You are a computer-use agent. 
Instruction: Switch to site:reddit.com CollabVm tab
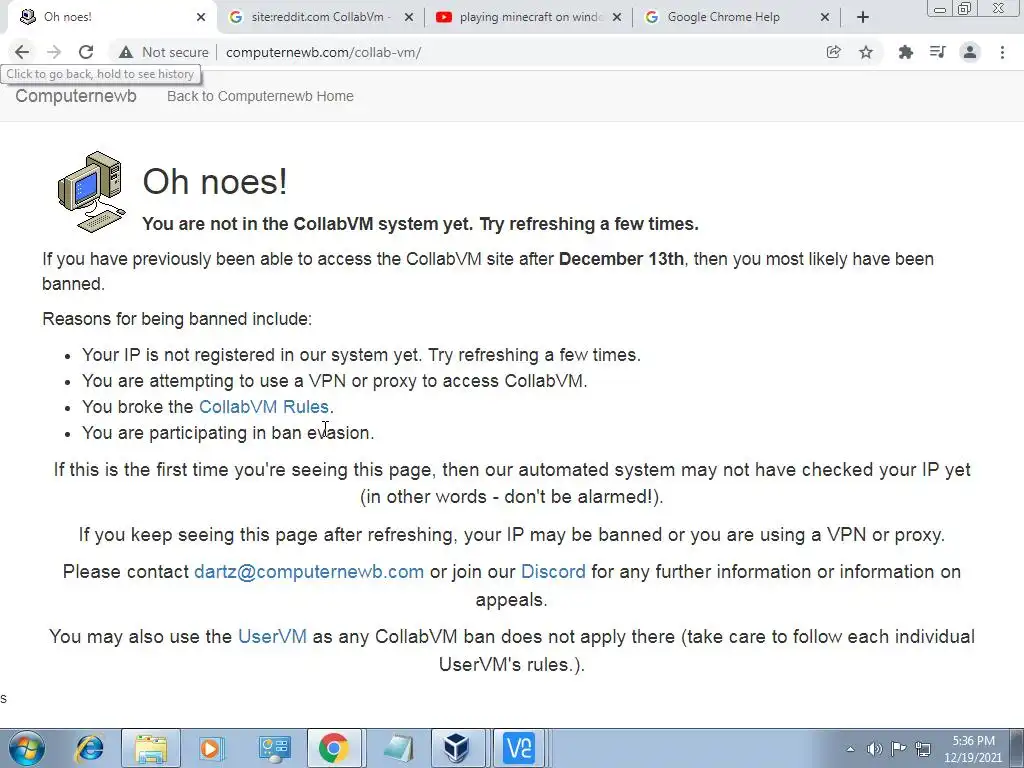coord(319,17)
